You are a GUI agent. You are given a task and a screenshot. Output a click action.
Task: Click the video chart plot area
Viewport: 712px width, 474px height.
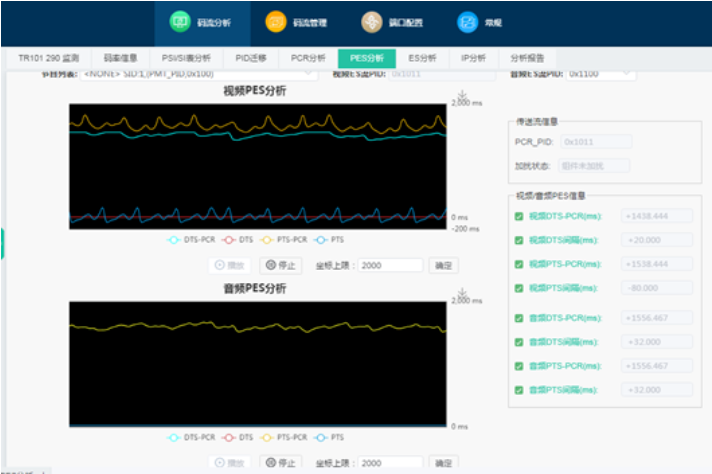(x=258, y=165)
